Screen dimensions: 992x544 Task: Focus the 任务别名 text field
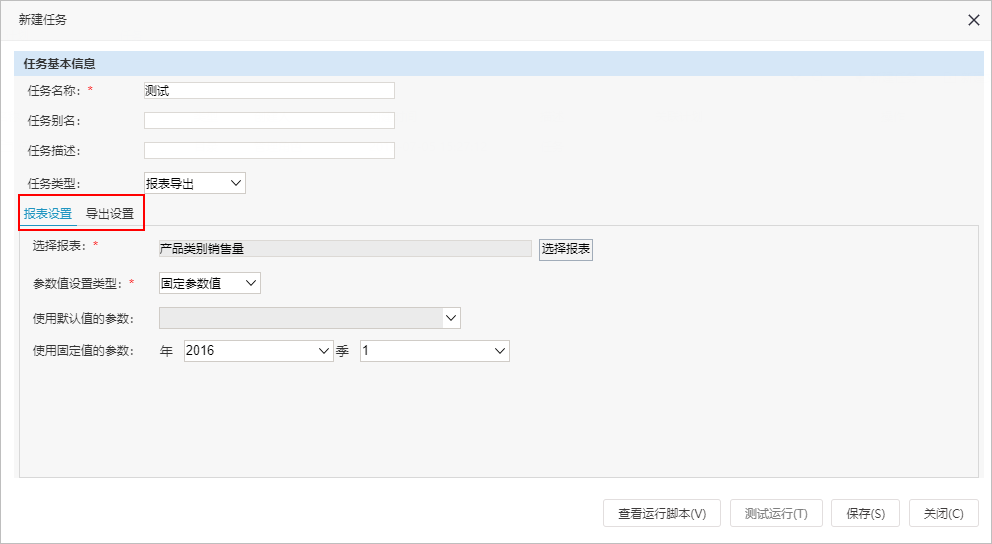pyautogui.click(x=269, y=120)
